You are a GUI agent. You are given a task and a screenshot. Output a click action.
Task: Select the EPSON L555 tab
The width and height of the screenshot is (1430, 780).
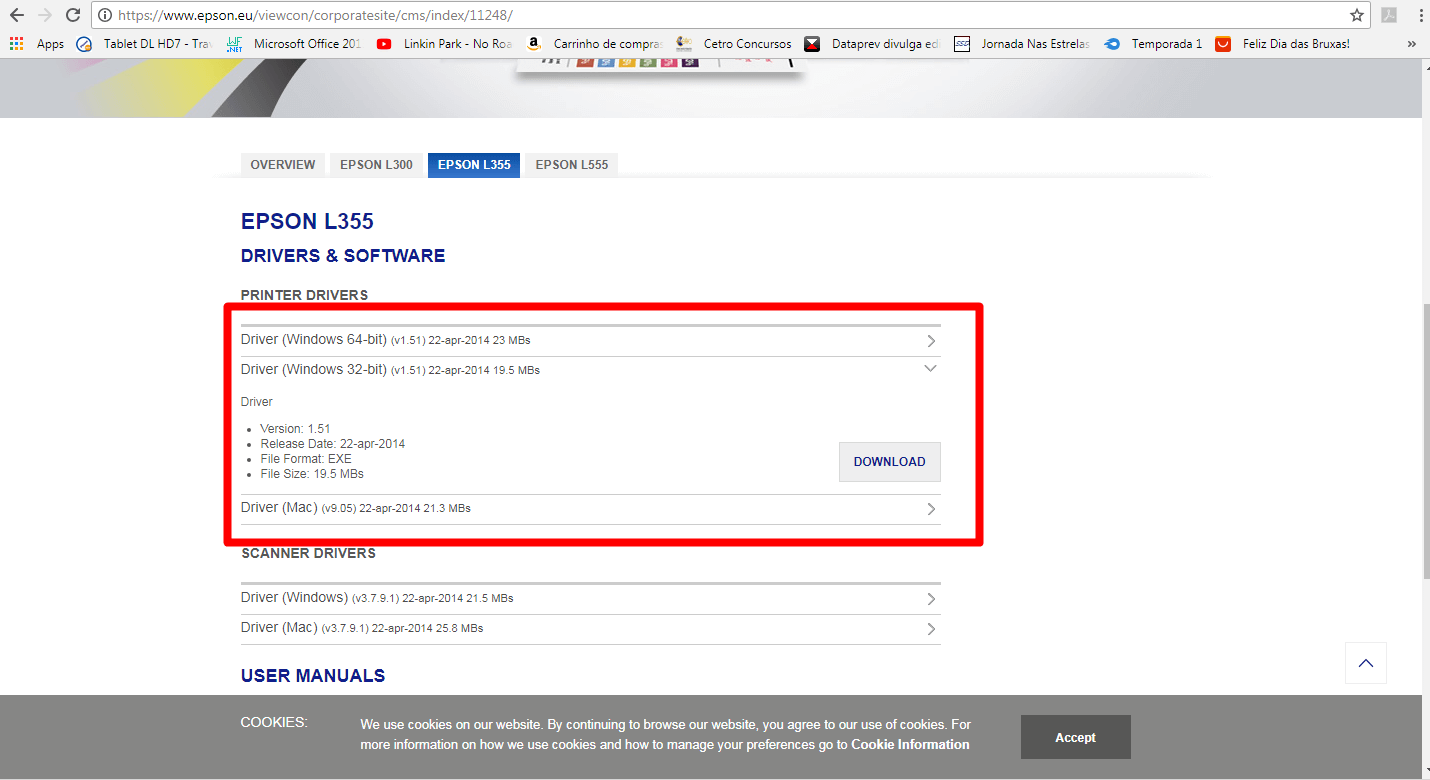tap(571, 165)
